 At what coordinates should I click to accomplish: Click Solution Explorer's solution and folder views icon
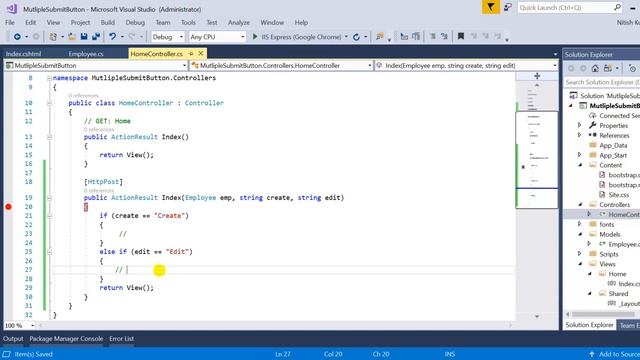tap(608, 68)
